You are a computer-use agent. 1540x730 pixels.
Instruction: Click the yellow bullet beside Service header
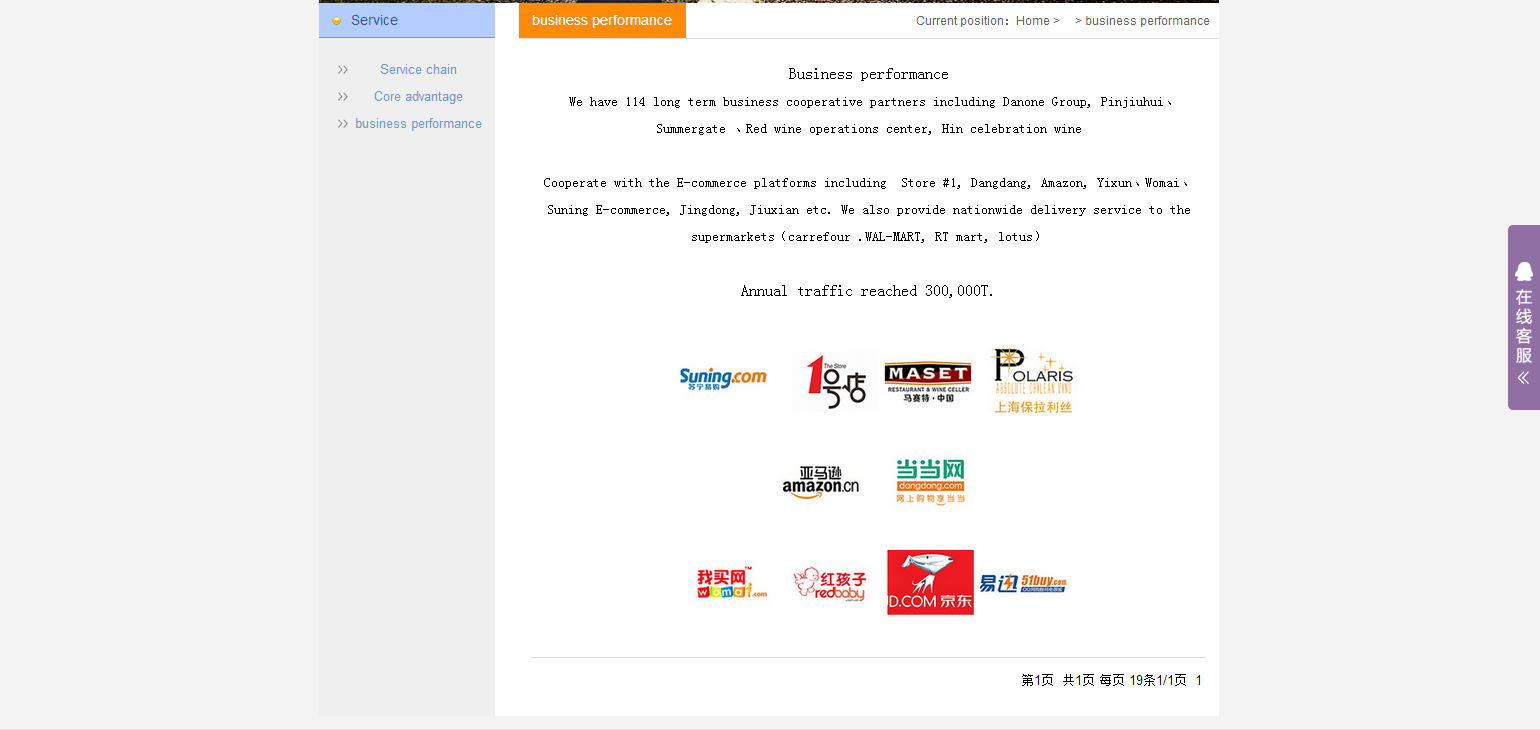tap(337, 20)
